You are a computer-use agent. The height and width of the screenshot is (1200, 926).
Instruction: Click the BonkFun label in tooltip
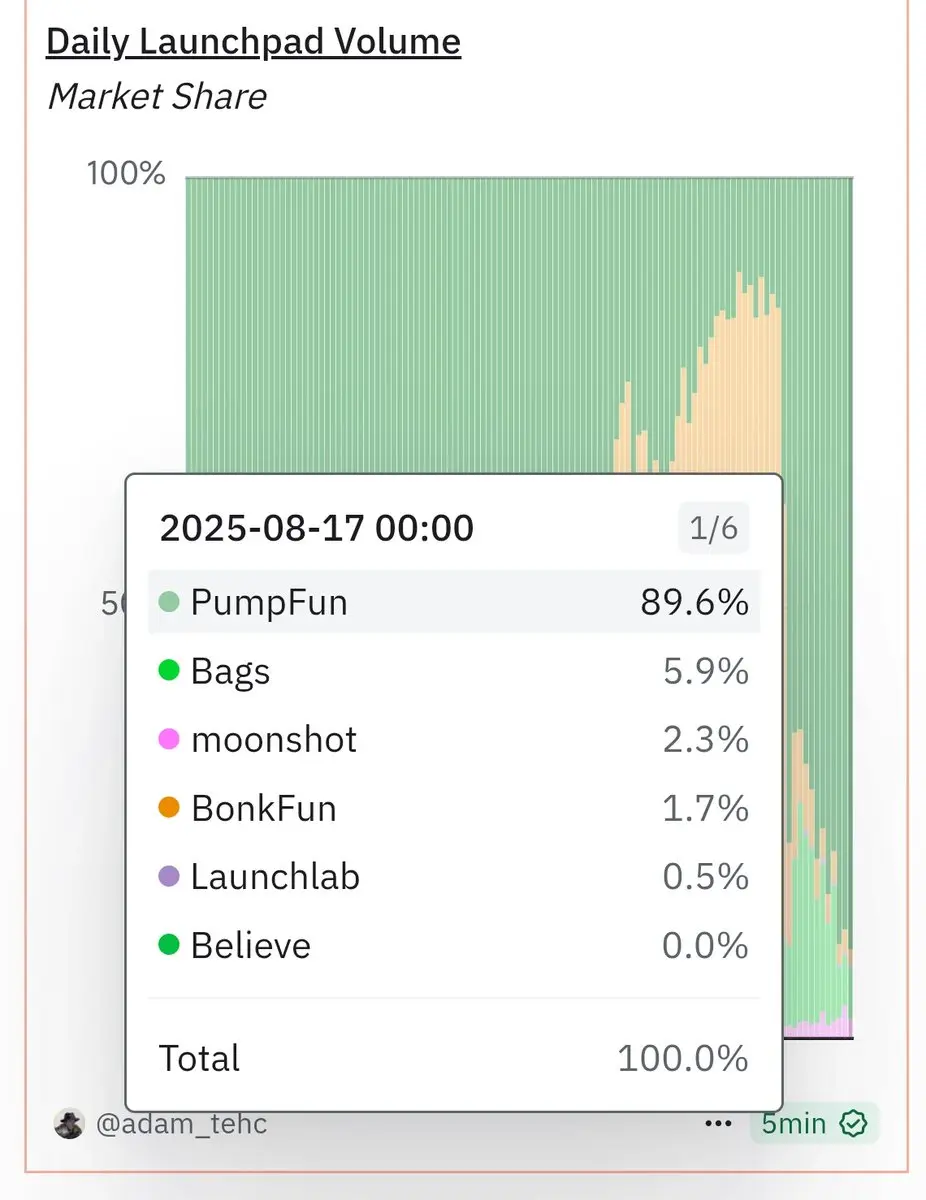264,808
